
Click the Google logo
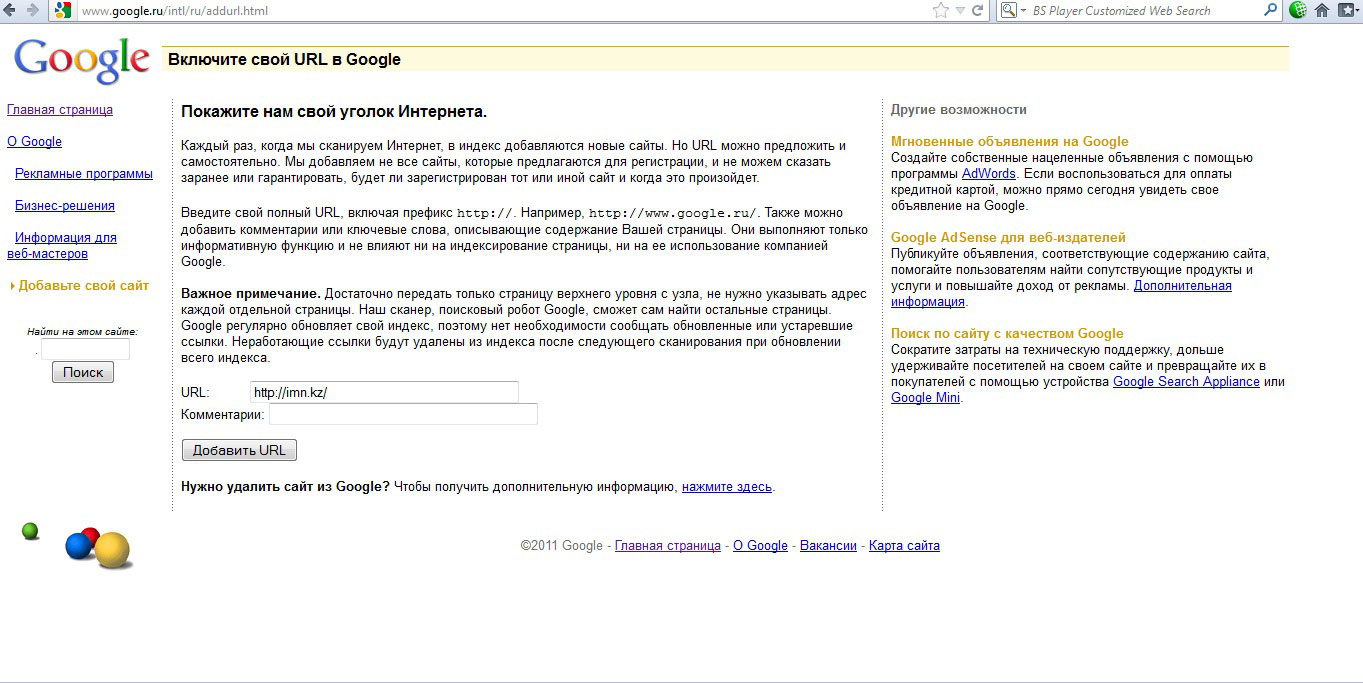tap(82, 61)
